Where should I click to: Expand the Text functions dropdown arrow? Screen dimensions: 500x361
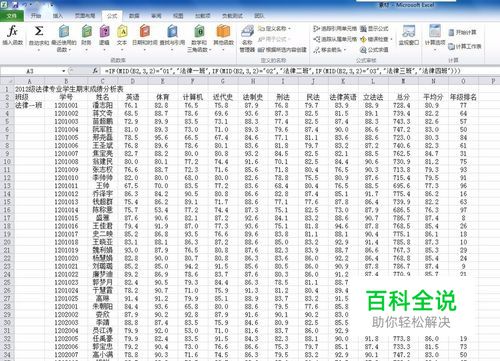(122, 50)
